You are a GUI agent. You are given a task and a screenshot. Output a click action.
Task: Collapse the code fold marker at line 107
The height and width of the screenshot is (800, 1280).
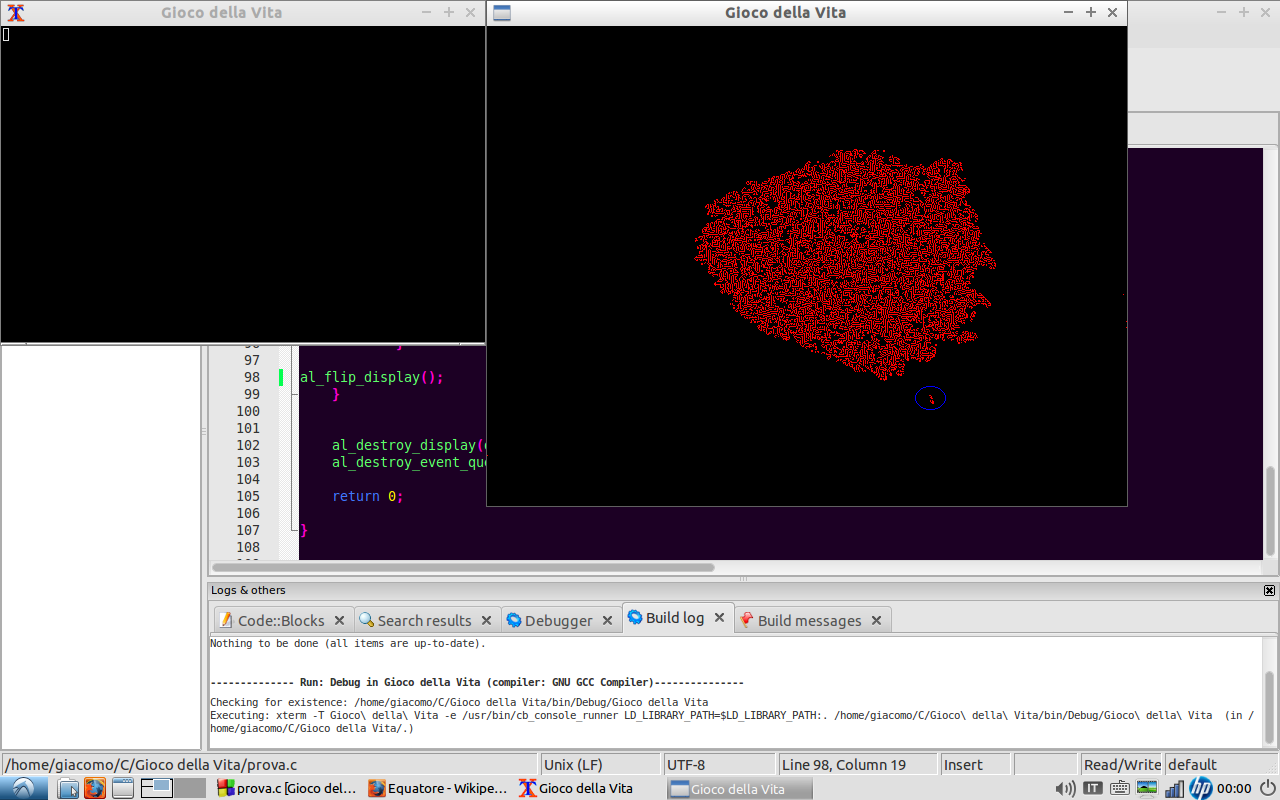pyautogui.click(x=293, y=529)
